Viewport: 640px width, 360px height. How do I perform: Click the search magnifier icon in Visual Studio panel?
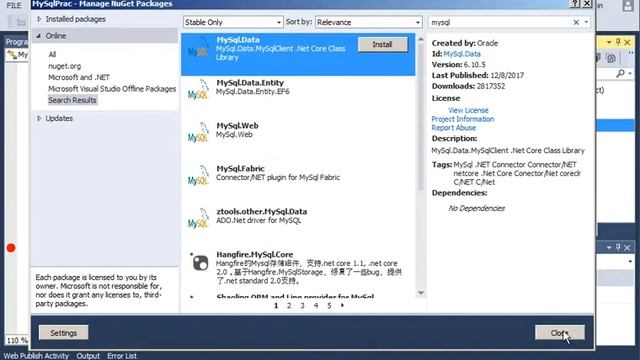(x=620, y=73)
